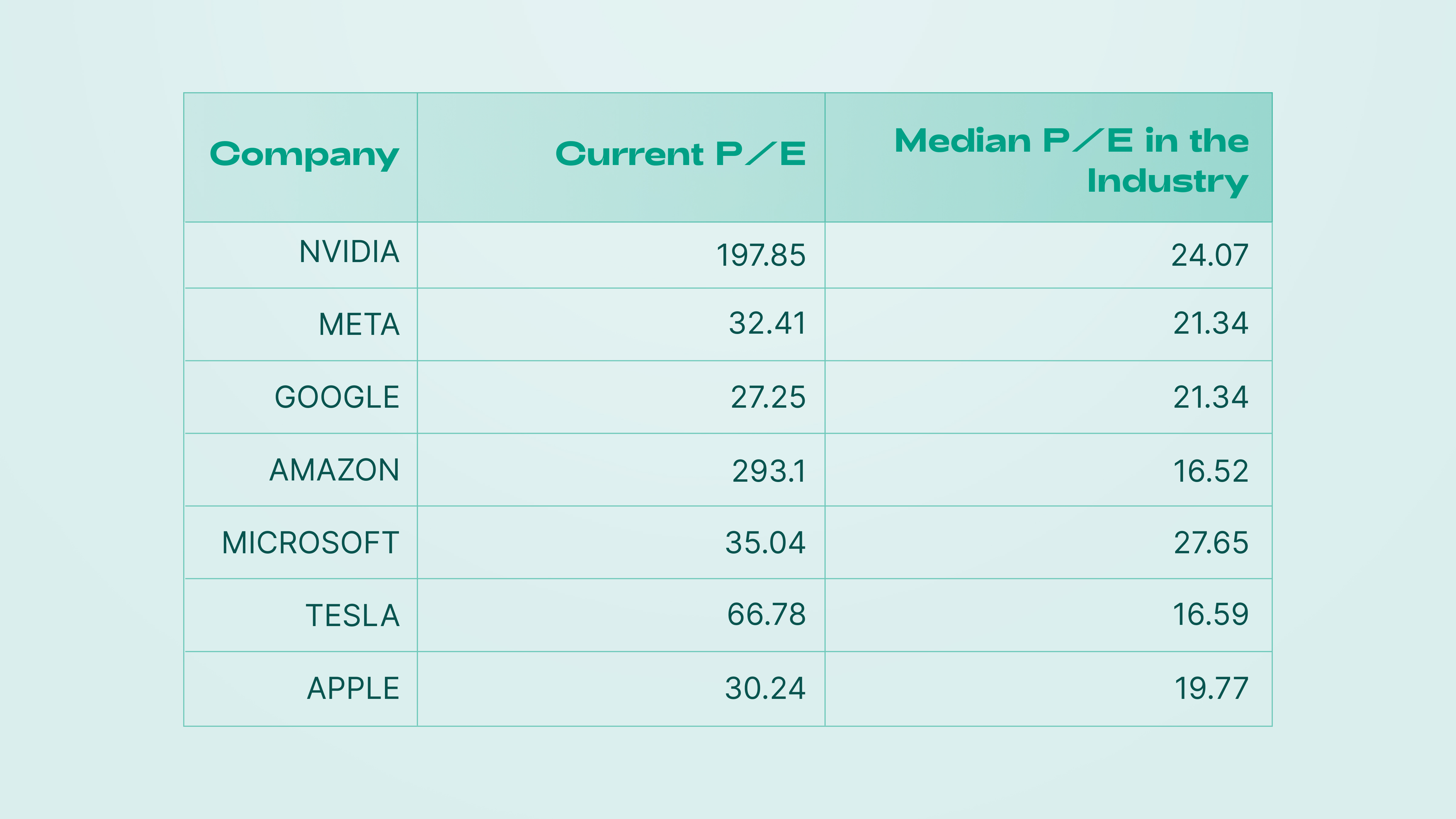Select APPLE's industry median value 19.77
Viewport: 1456px width, 819px height.
point(1211,689)
